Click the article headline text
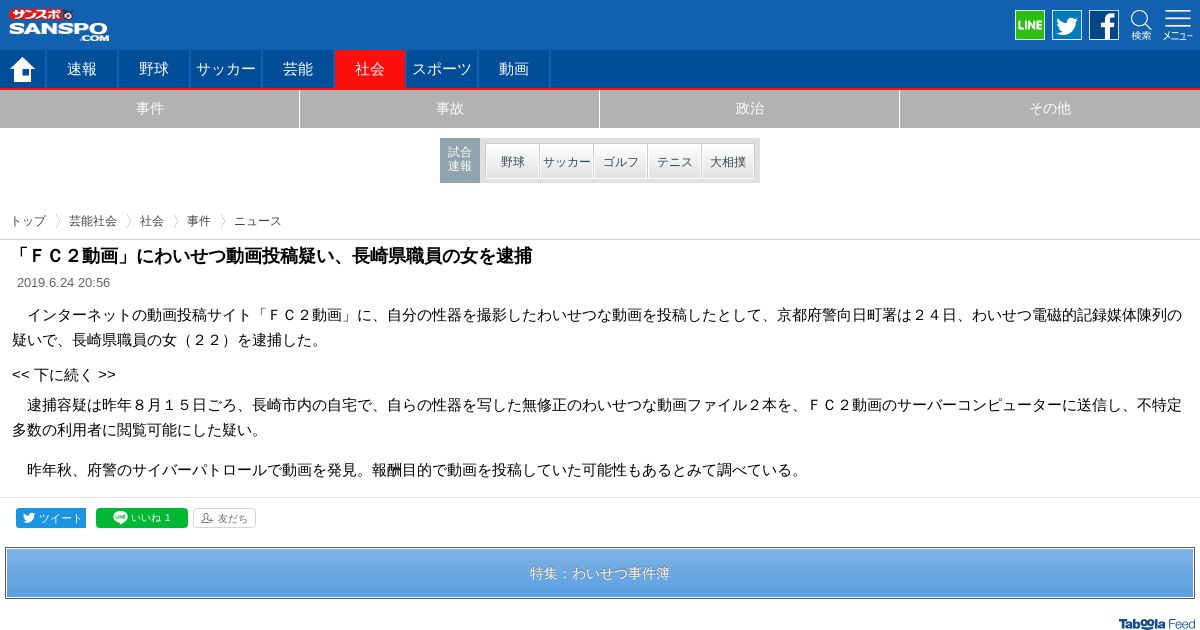1200x630 pixels. (272, 256)
